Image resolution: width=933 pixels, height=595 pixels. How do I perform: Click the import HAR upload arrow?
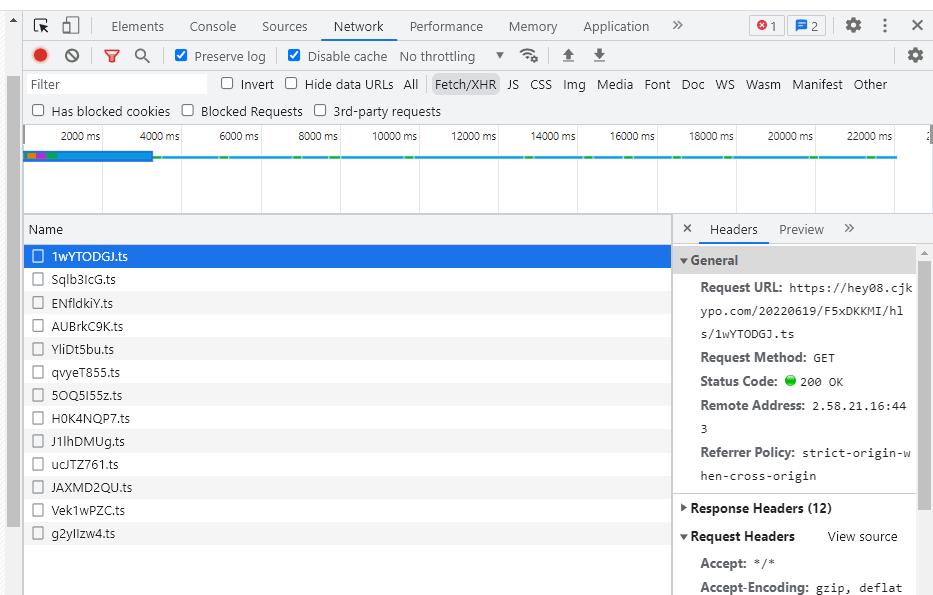(568, 56)
